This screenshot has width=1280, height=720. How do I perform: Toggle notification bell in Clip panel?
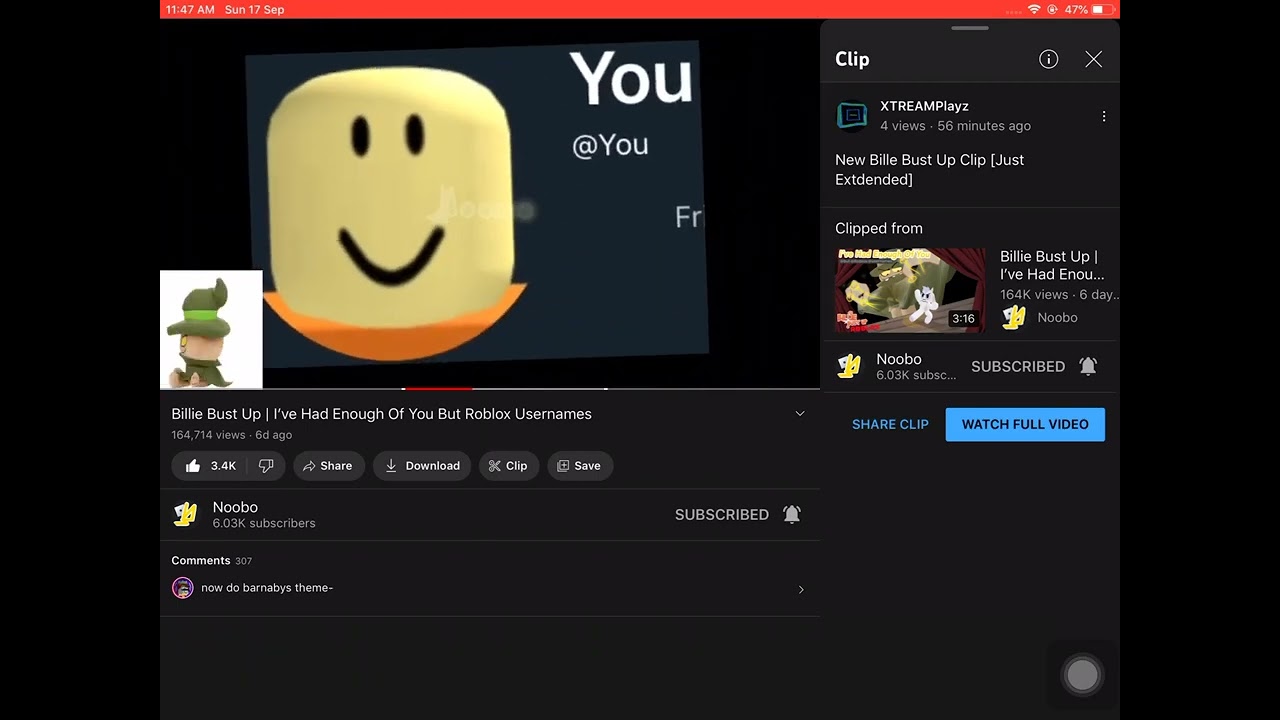click(1088, 366)
